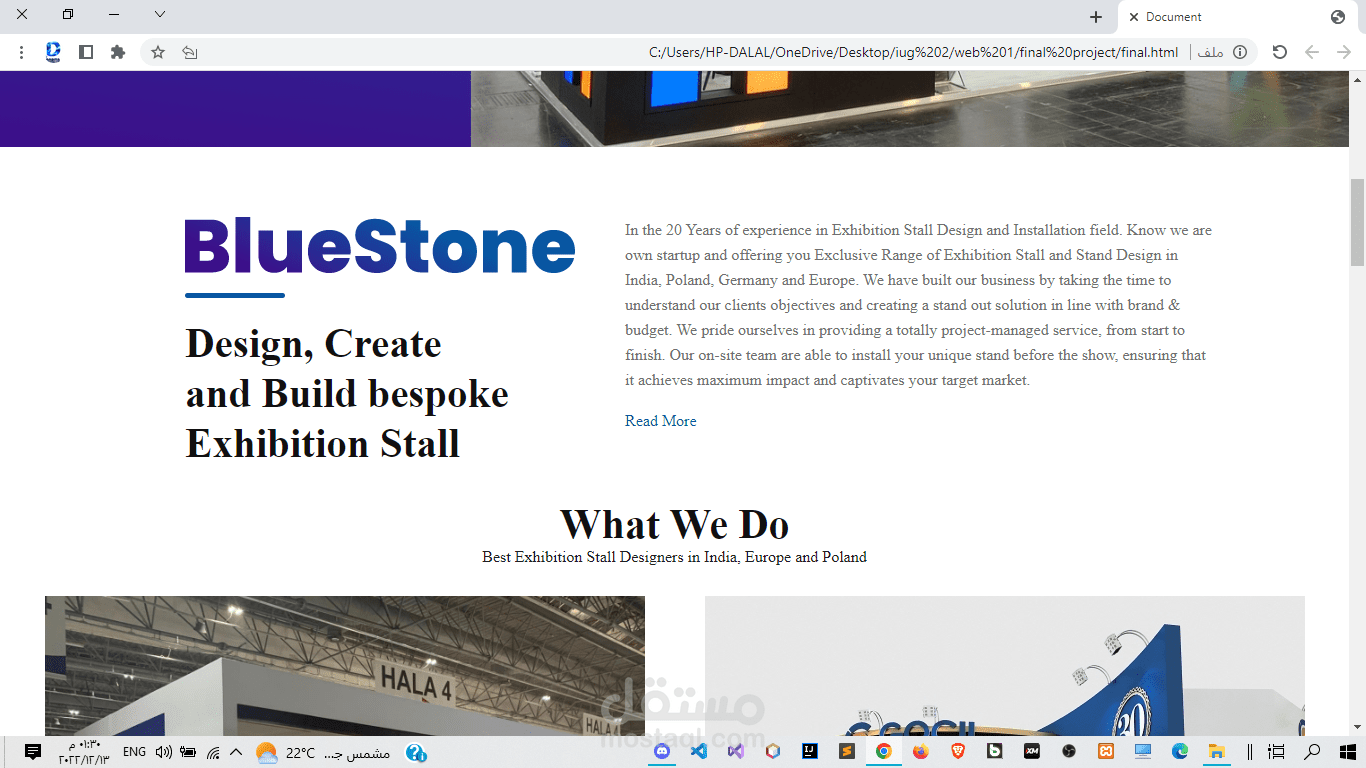Switch to Chrome in the taskbar
Screen dimensions: 1366x768
[x=884, y=751]
